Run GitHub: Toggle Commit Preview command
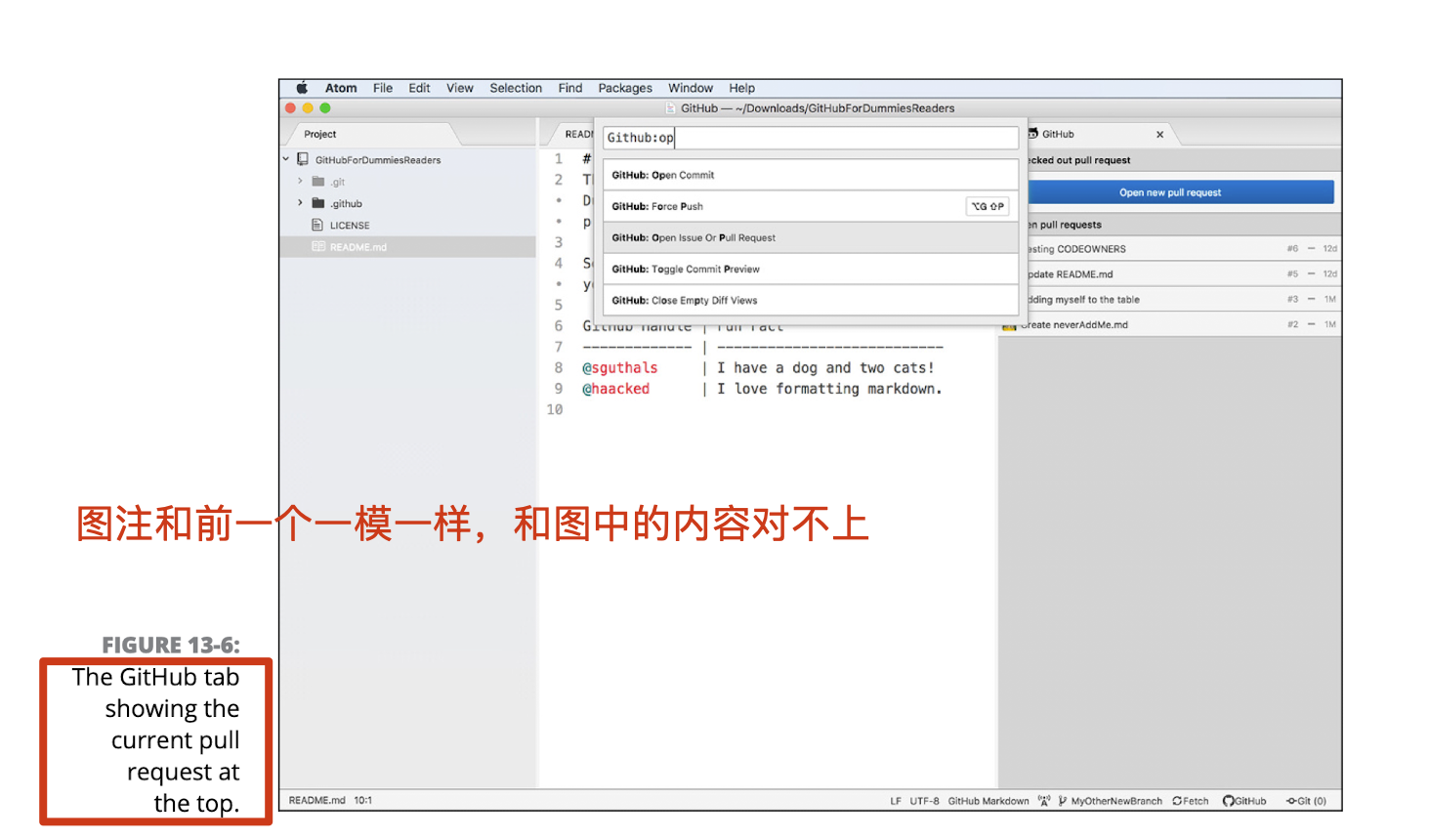Viewport: 1430px width, 840px height. pyautogui.click(x=810, y=269)
